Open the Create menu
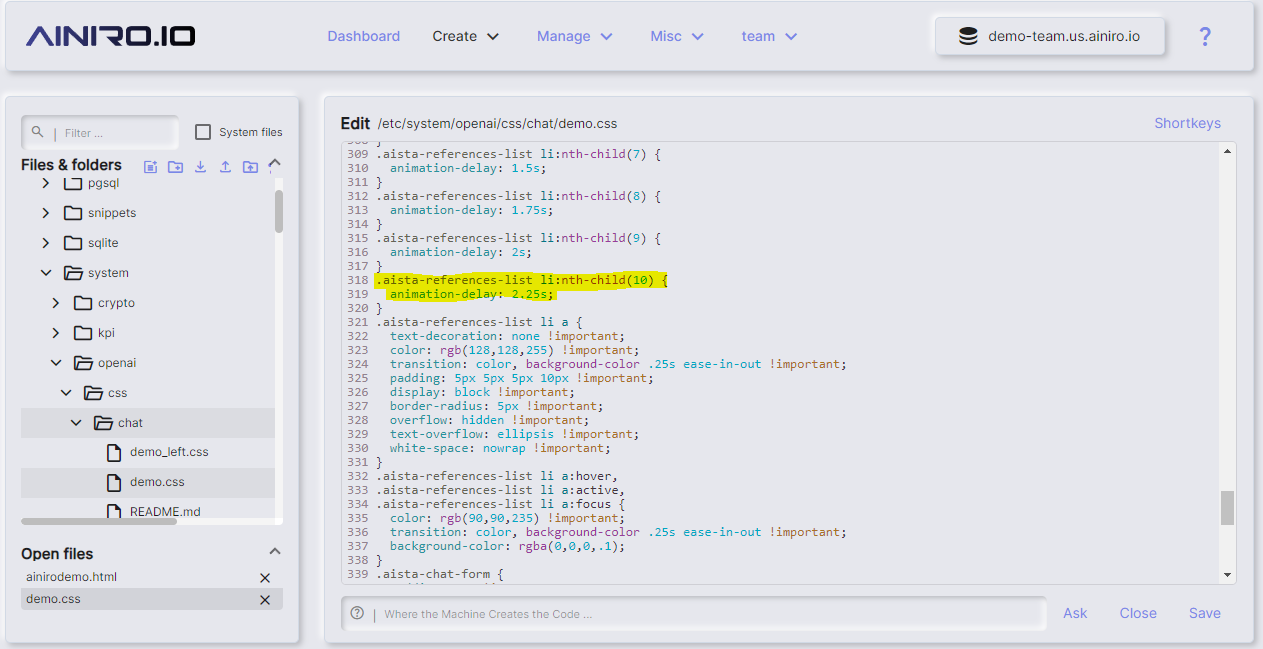Screen dimensions: 1263x649 [x=466, y=36]
